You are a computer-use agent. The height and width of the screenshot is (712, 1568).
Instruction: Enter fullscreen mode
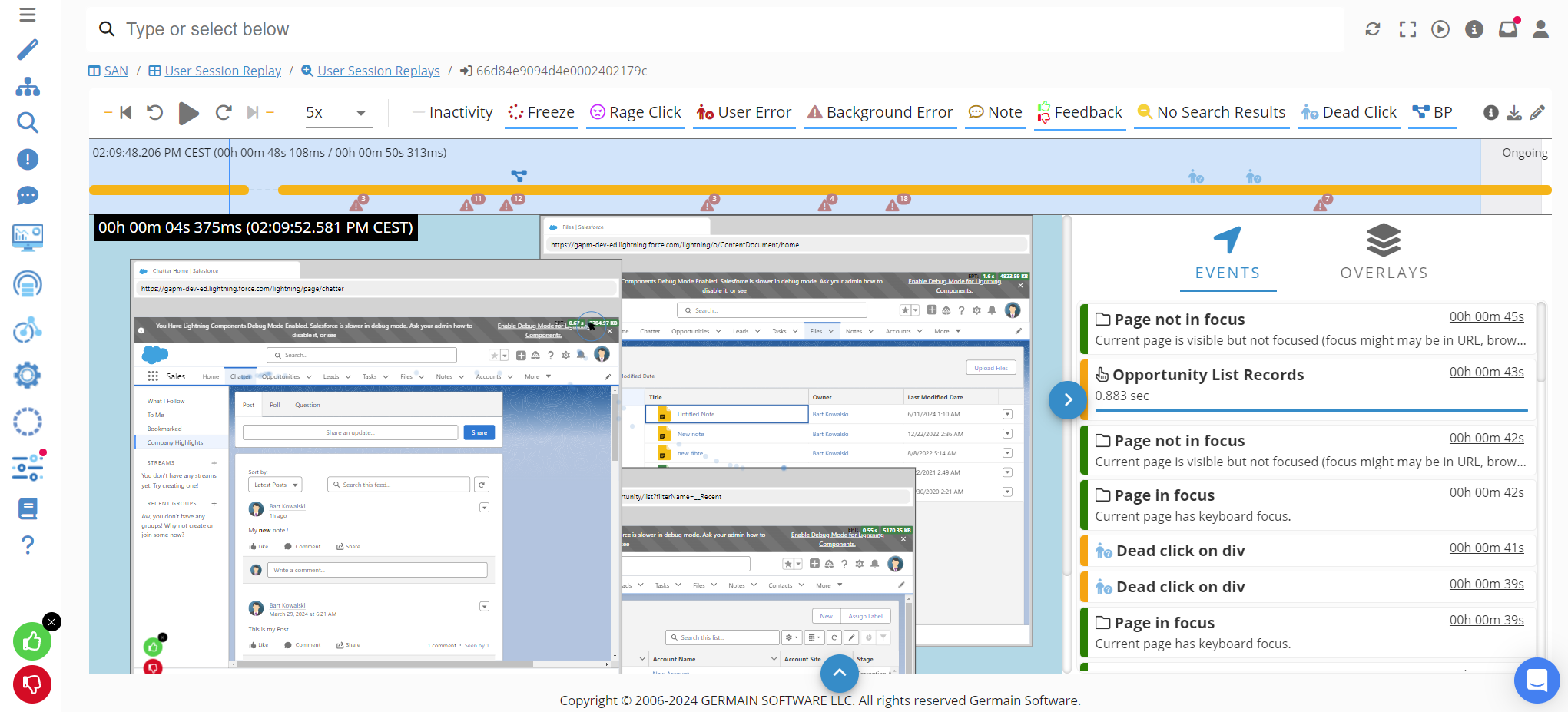coord(1407,28)
